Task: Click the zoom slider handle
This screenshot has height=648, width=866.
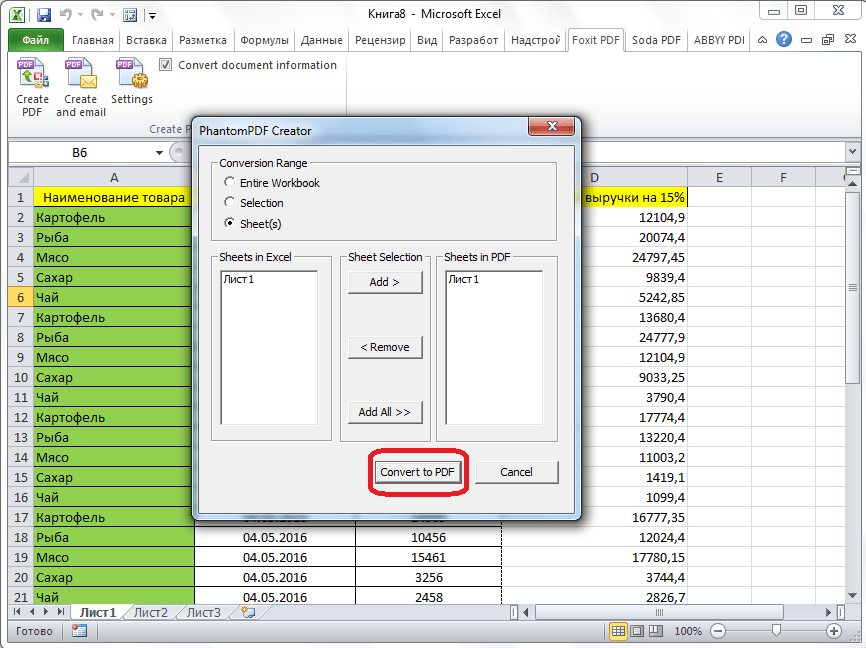Action: tap(776, 631)
